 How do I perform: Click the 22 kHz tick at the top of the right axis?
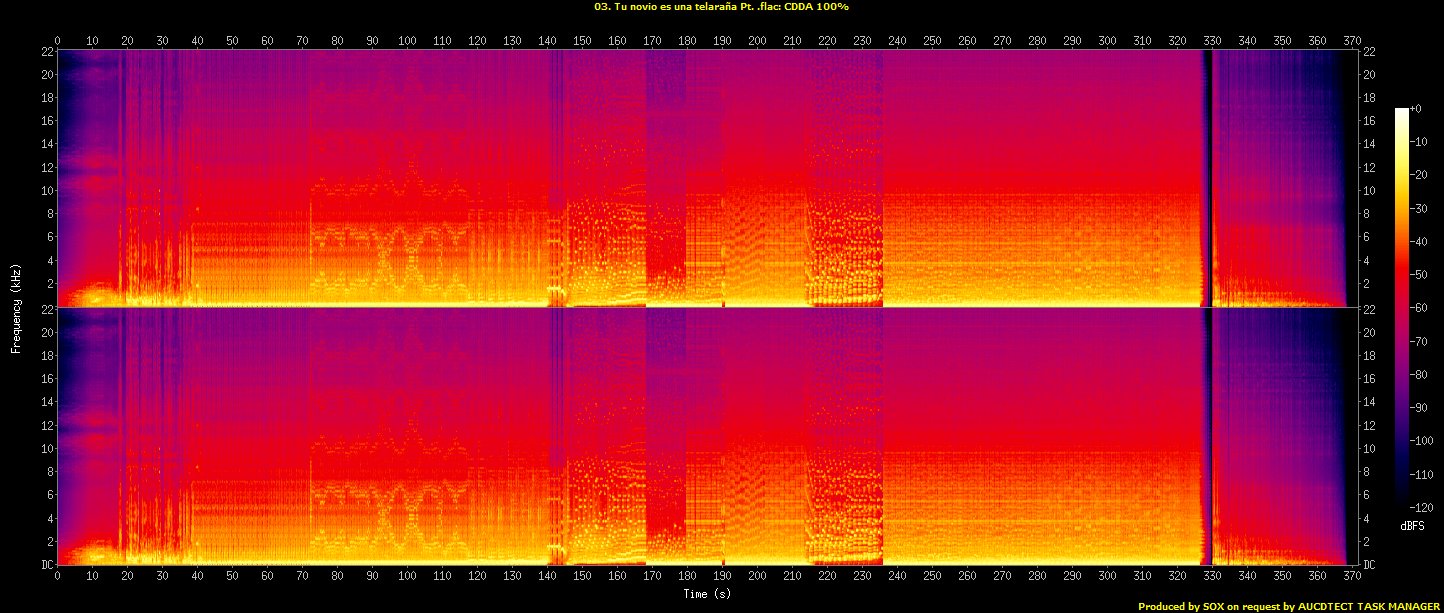click(x=1368, y=52)
